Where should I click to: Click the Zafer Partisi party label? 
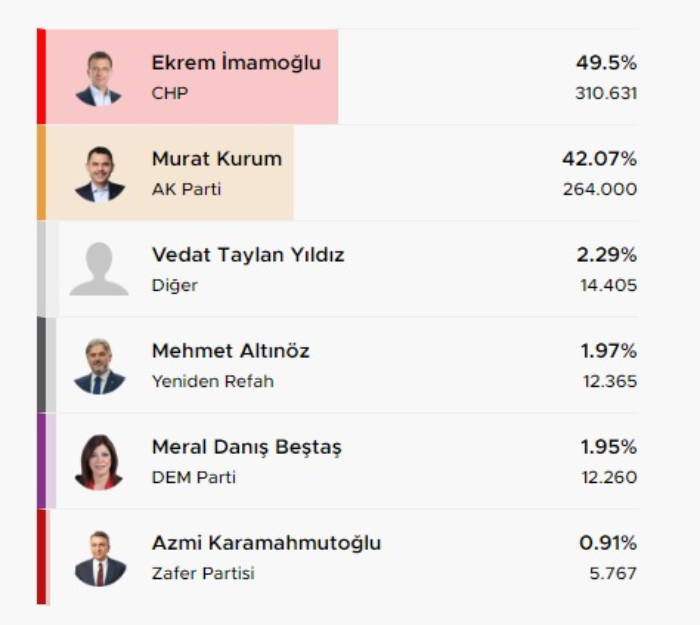203,573
